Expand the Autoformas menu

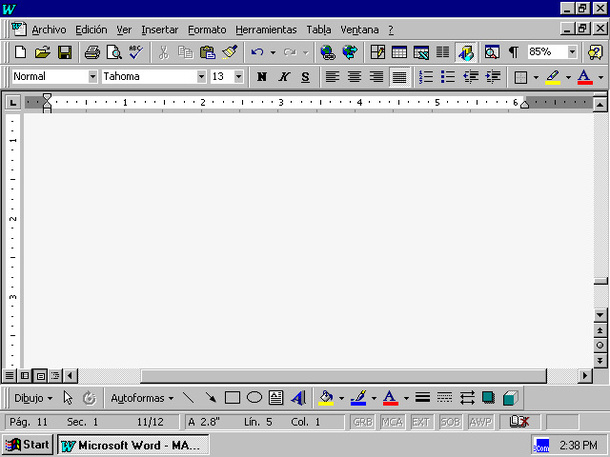click(x=142, y=398)
